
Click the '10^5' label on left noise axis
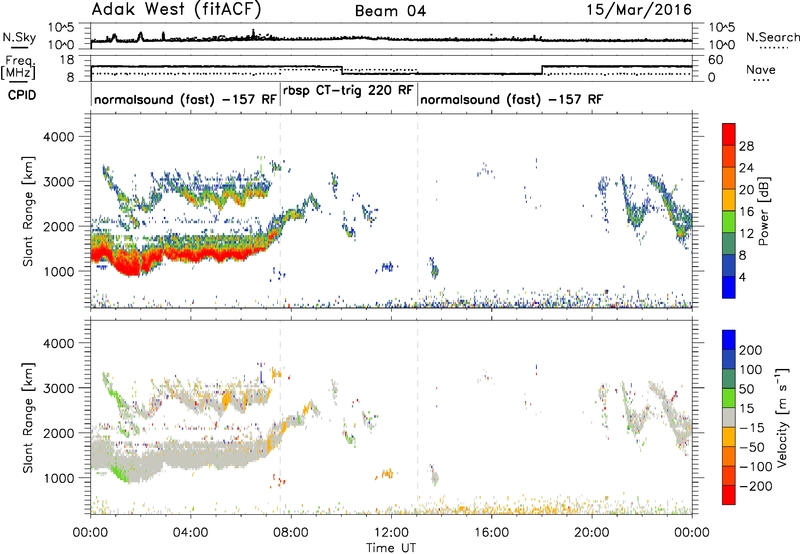tap(61, 28)
